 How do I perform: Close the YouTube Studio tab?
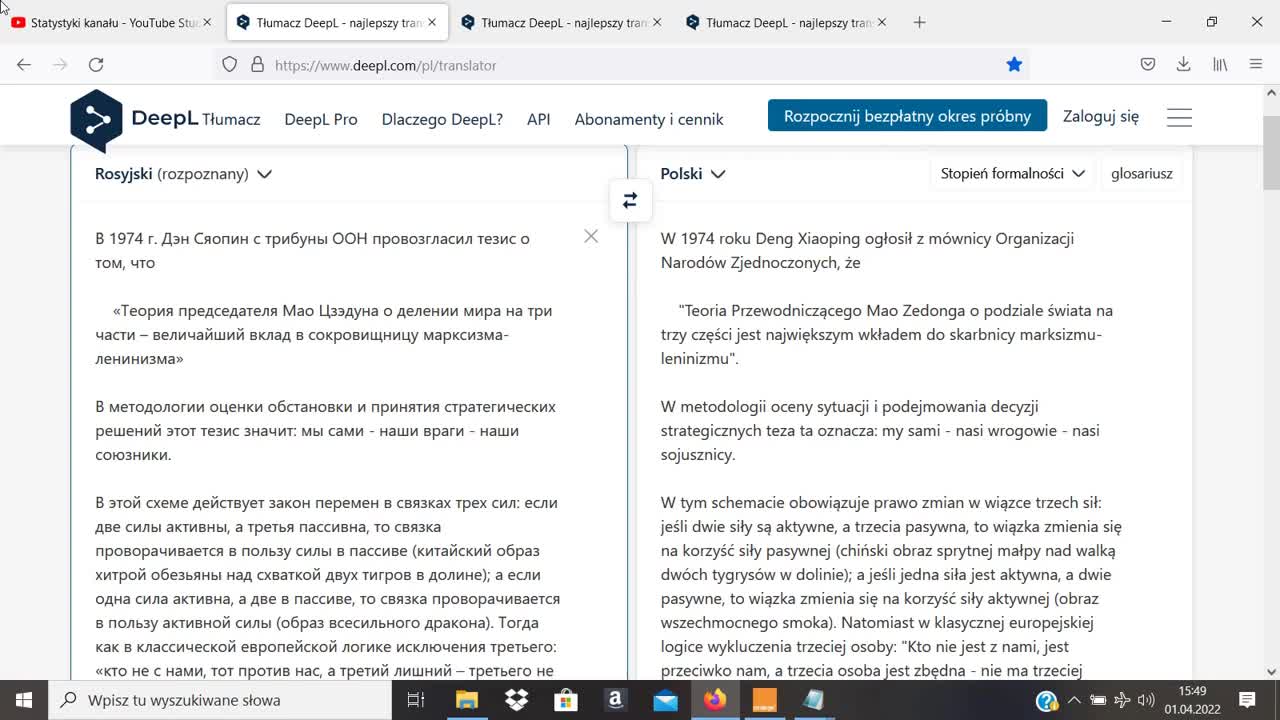tap(207, 22)
